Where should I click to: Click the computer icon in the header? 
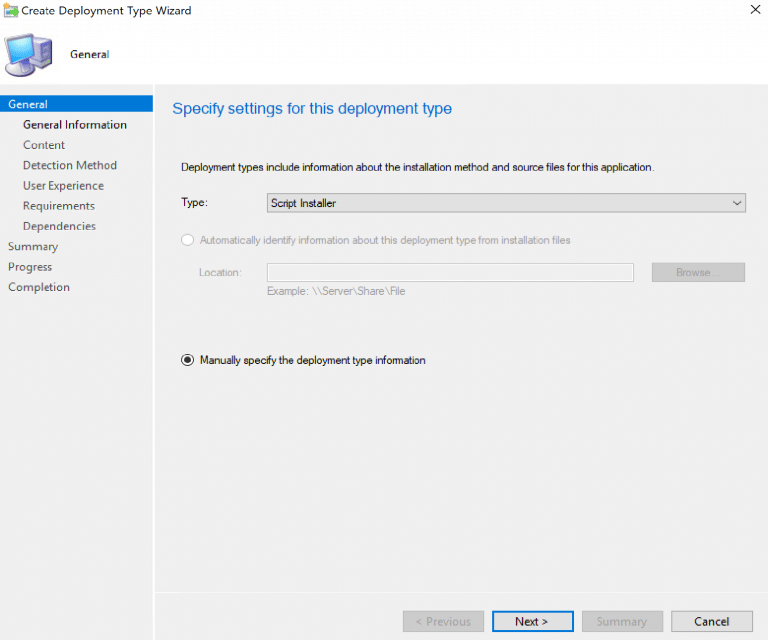31,54
